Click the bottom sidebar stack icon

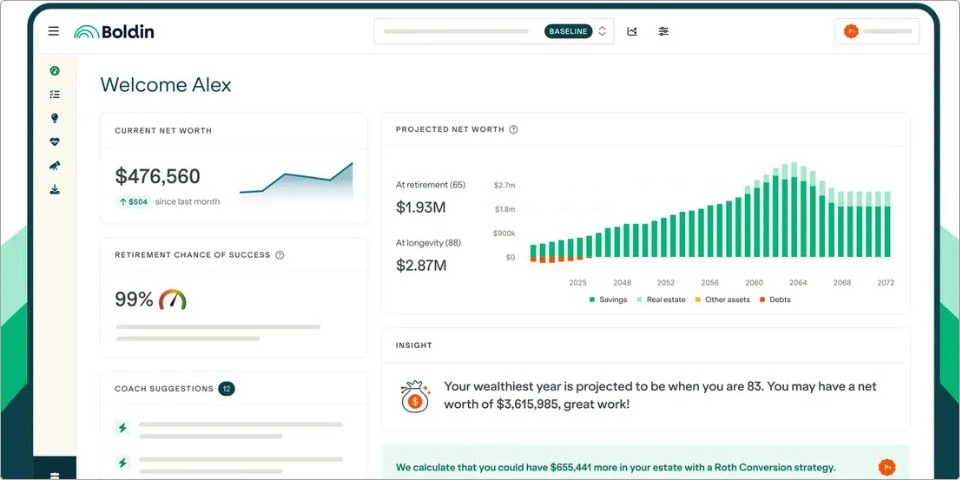pos(54,475)
